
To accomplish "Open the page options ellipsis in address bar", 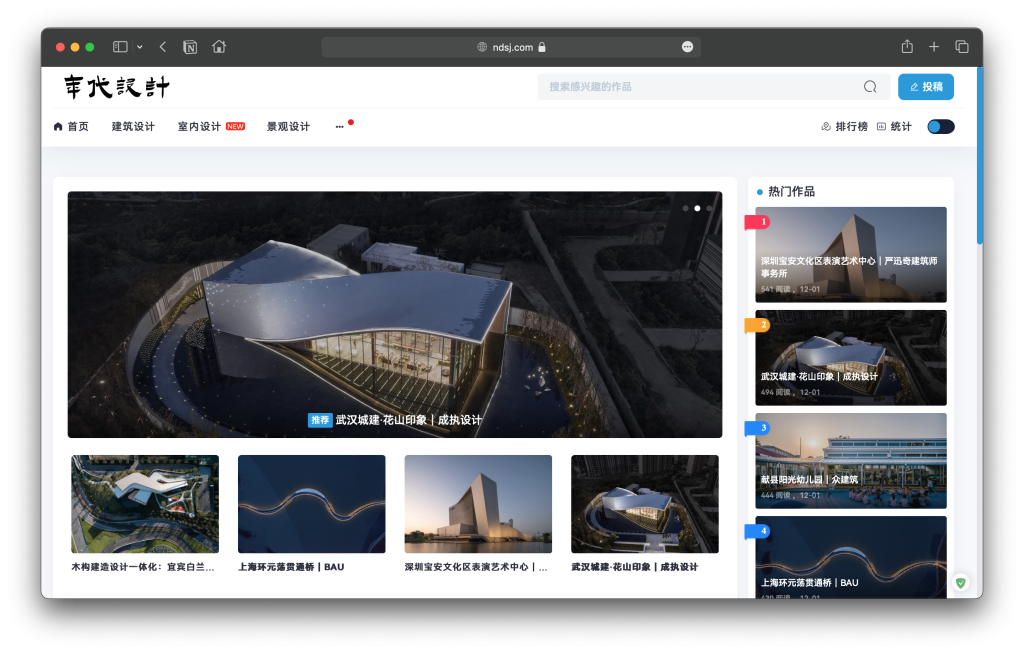I will point(687,47).
